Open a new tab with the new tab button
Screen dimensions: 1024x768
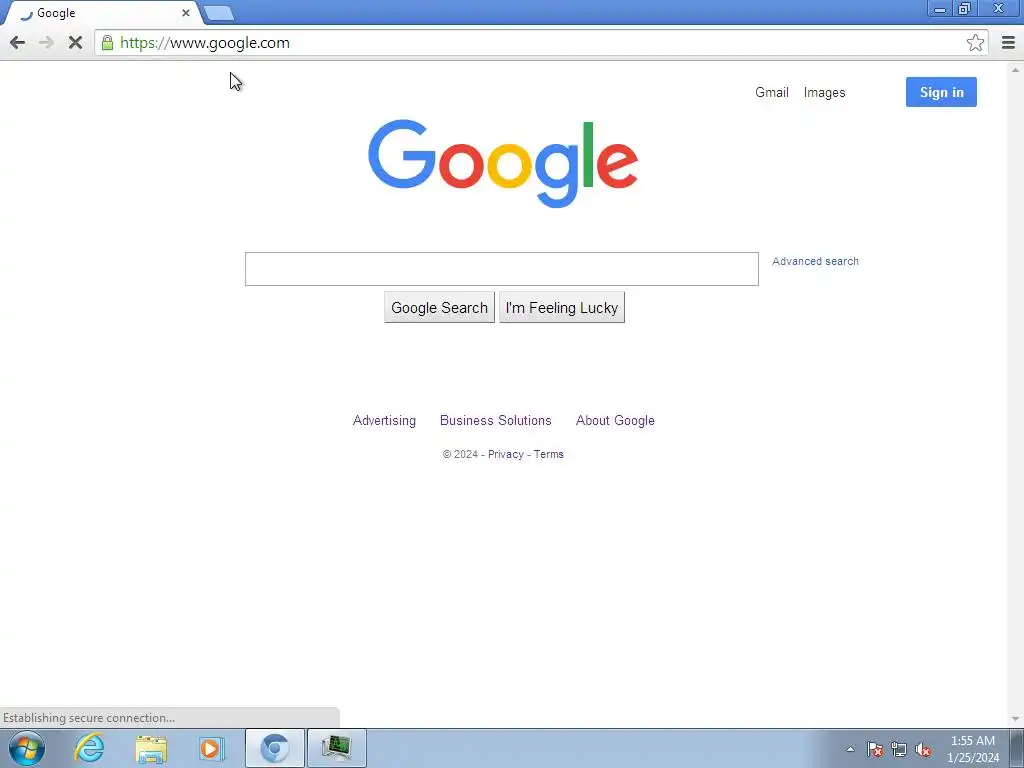[x=218, y=12]
